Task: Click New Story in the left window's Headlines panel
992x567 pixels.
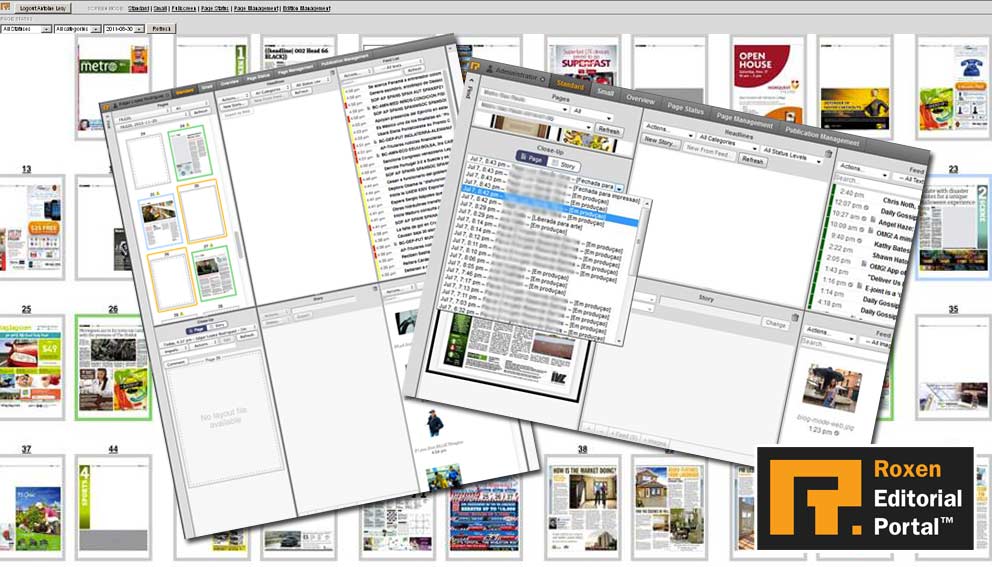Action: click(233, 106)
